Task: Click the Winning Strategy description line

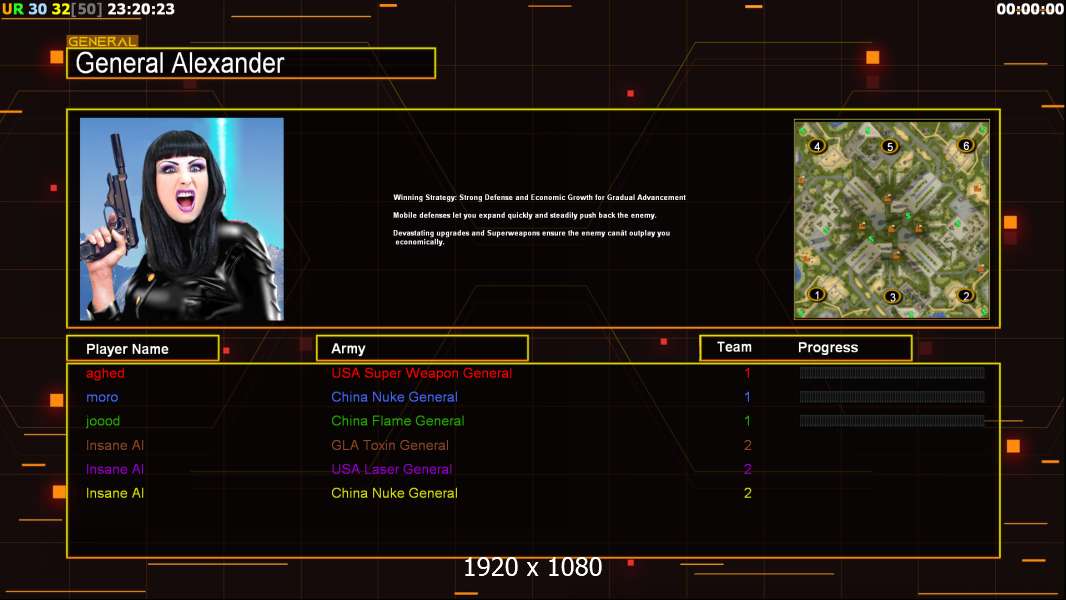Action: 539,198
